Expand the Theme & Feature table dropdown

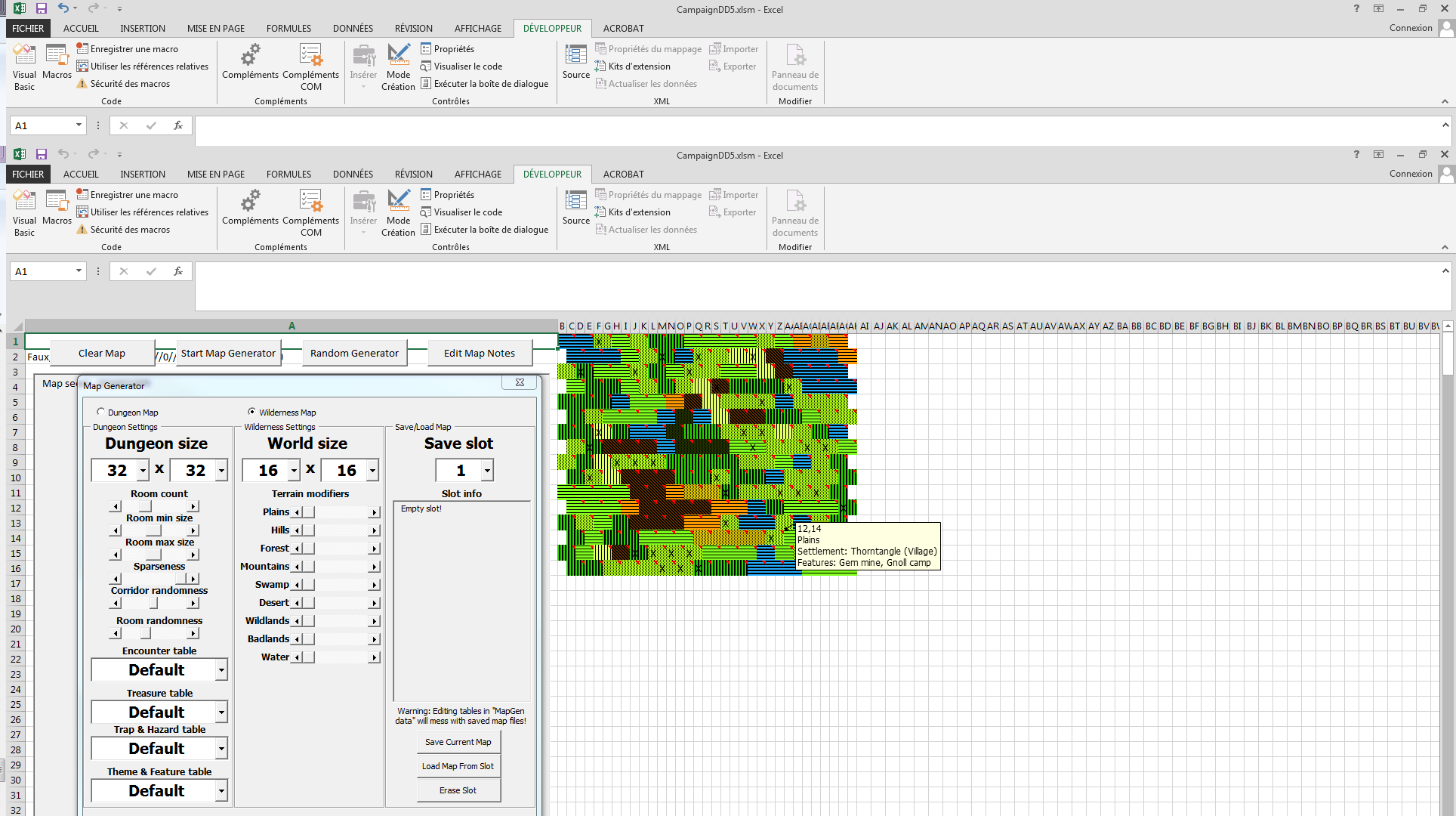(221, 791)
